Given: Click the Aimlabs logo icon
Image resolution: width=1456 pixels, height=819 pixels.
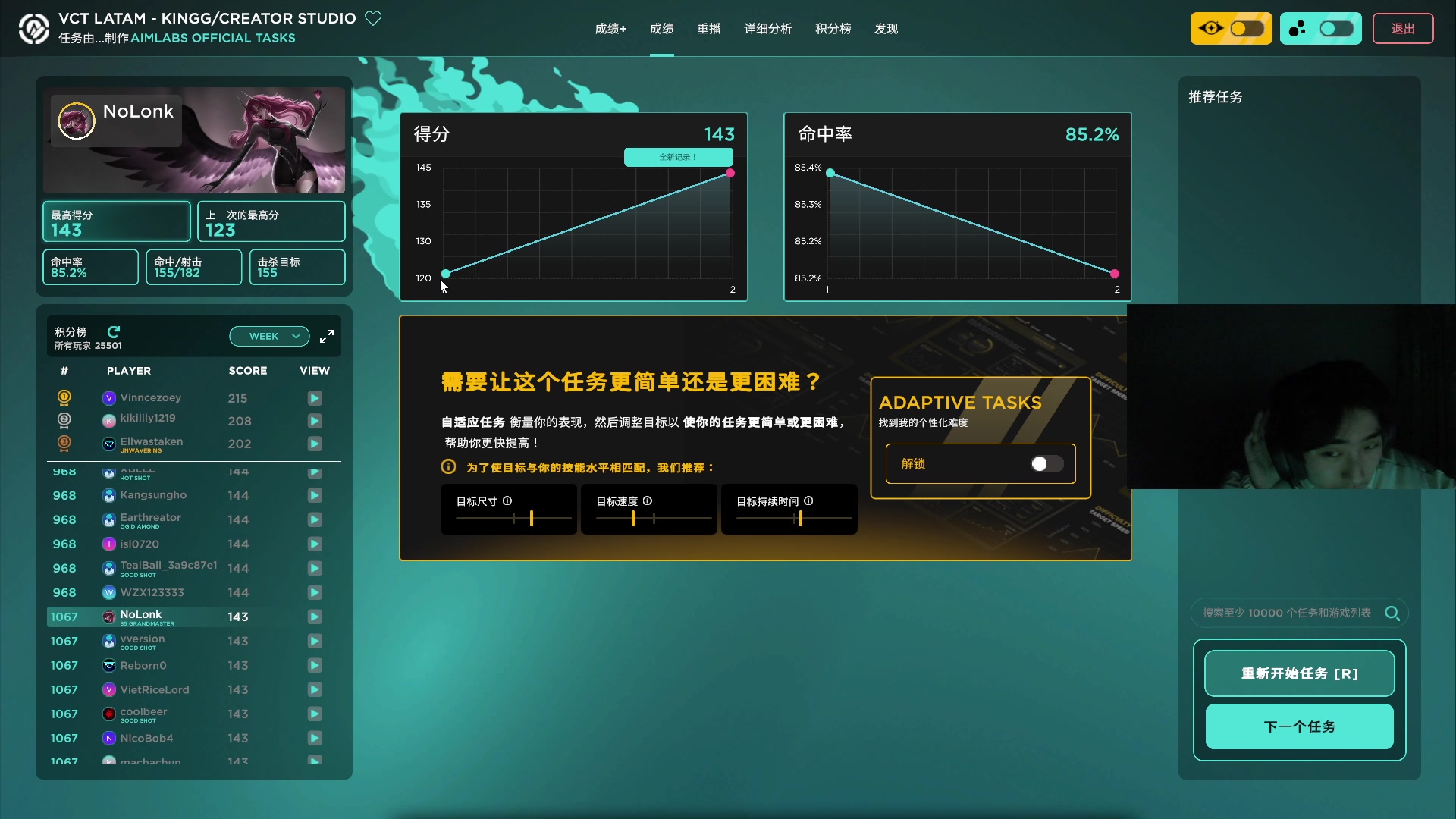Looking at the screenshot, I should pyautogui.click(x=33, y=29).
